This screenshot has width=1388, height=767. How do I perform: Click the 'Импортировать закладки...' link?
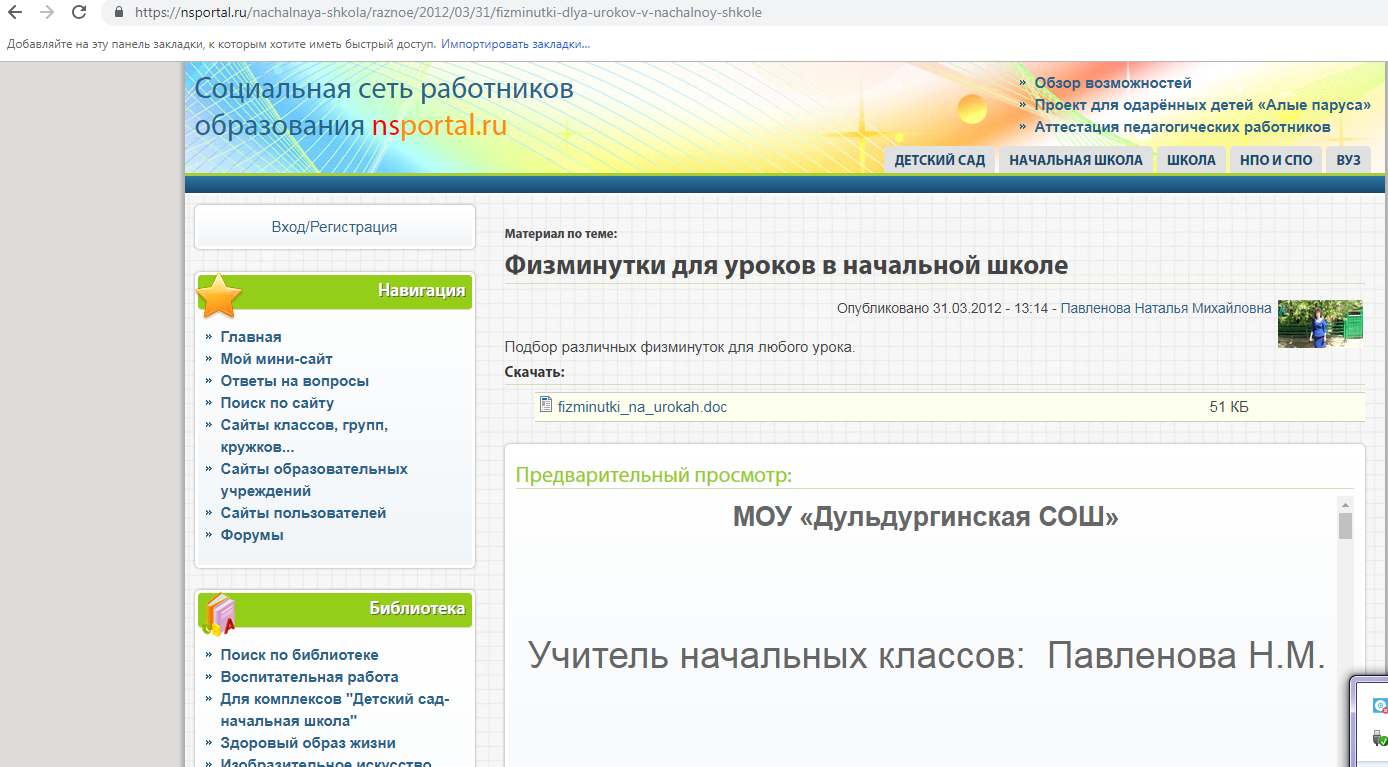(515, 45)
